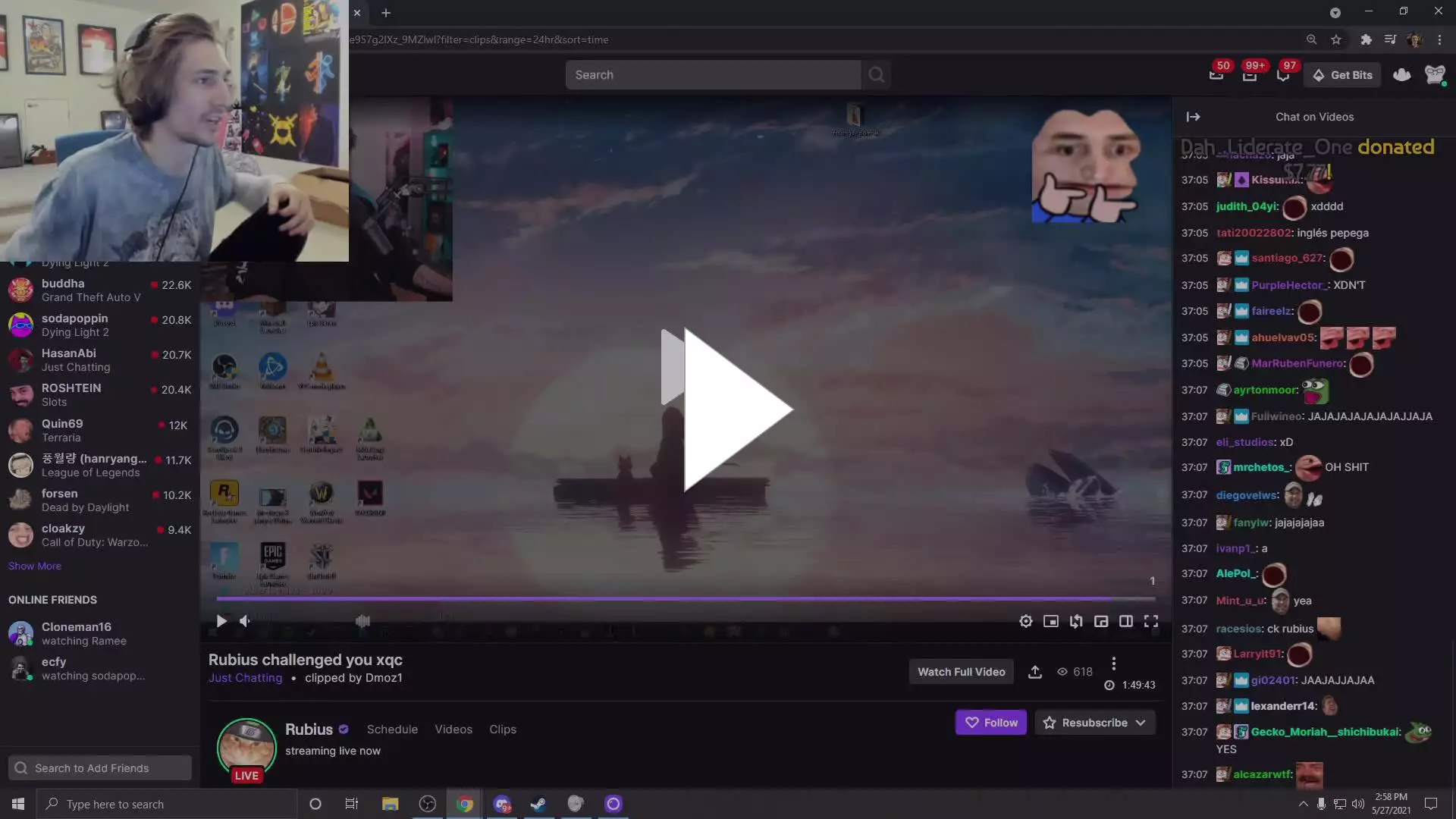This screenshot has height=819, width=1456.
Task: Open browser extensions puzzle icon
Action: (x=1366, y=39)
